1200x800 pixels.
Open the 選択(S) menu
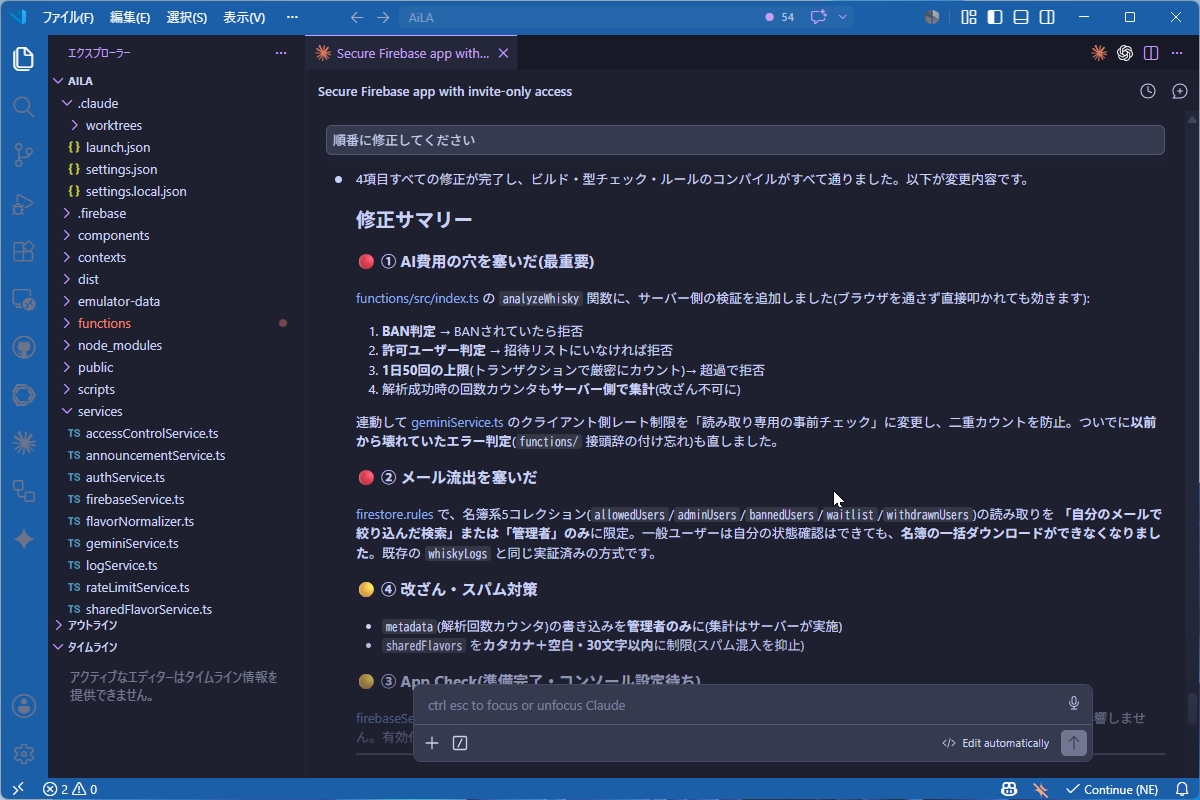187,17
